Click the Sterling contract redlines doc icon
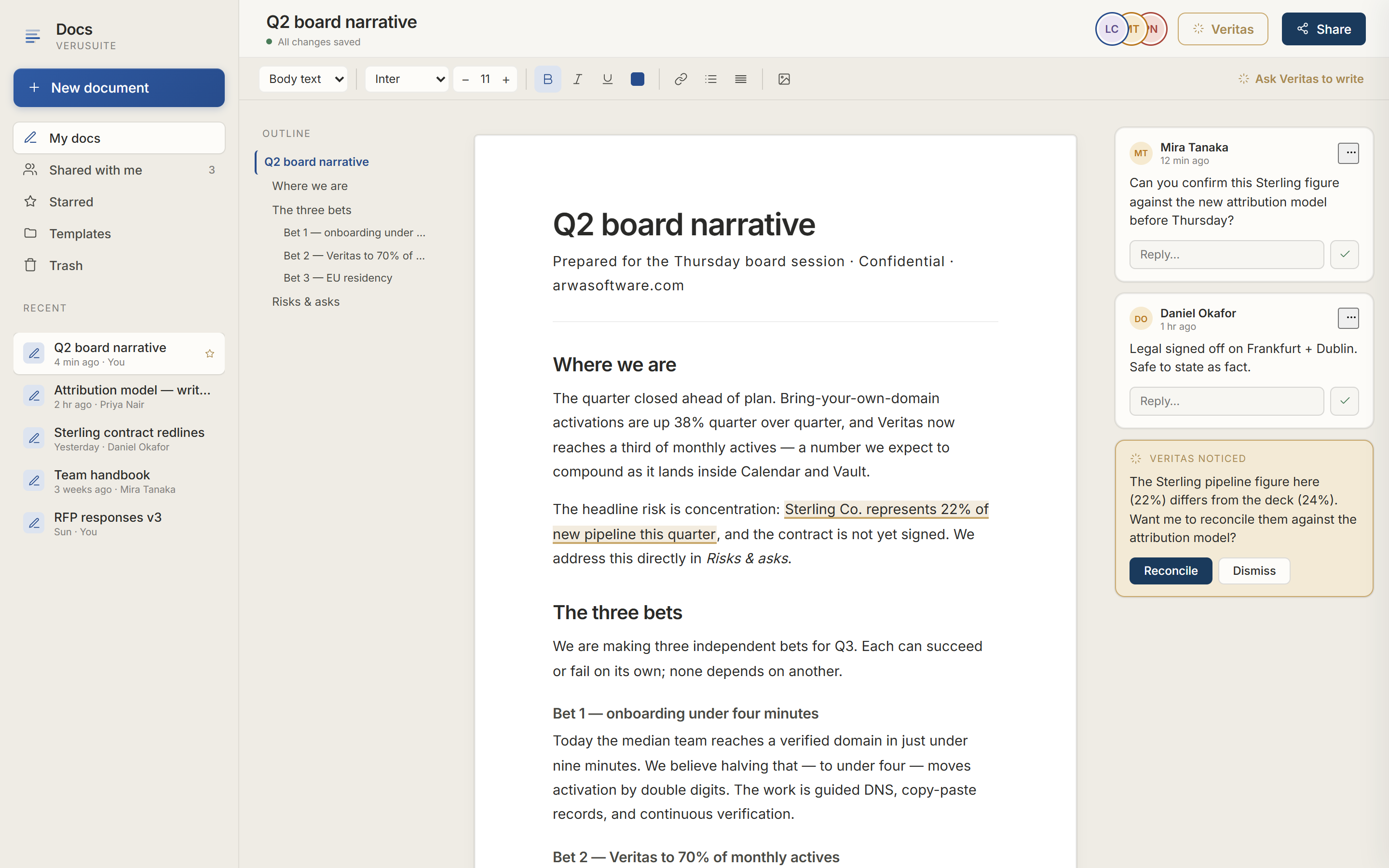 (34, 439)
